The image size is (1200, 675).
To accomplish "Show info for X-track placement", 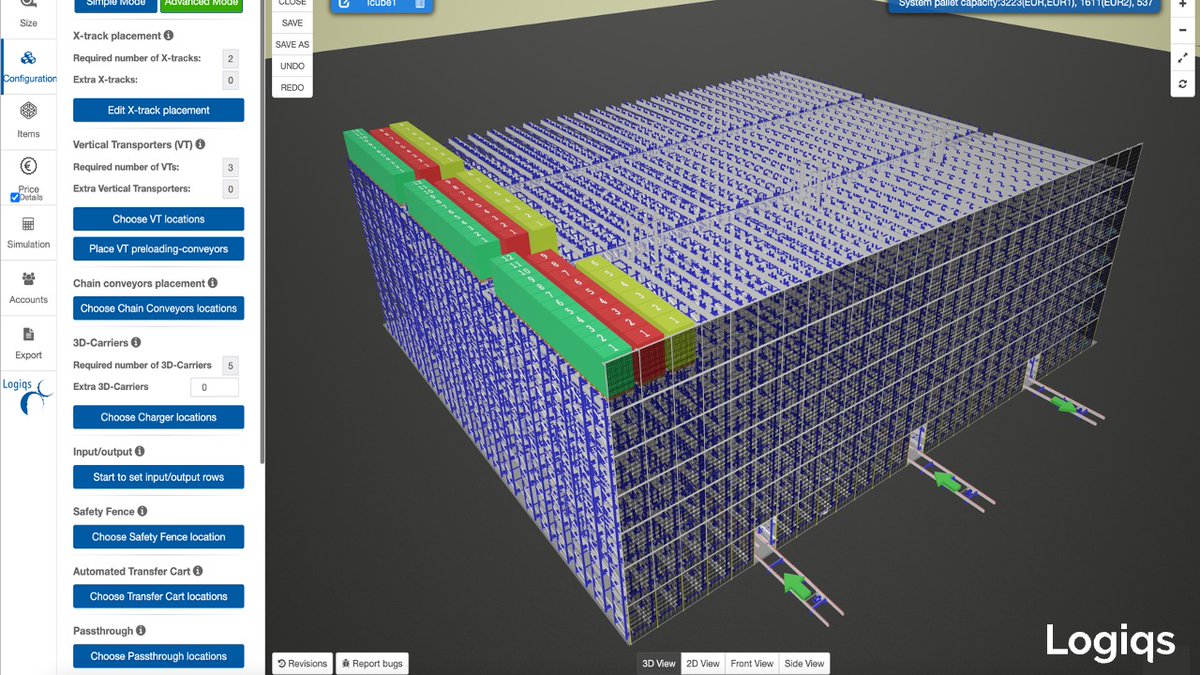I will pyautogui.click(x=169, y=35).
